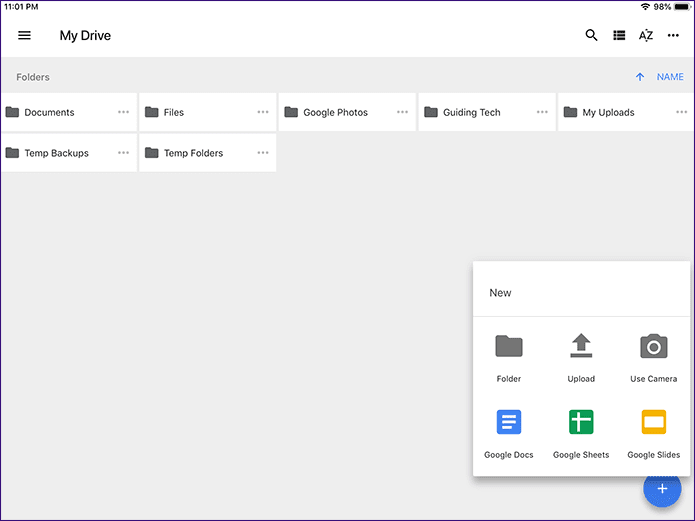The height and width of the screenshot is (521, 695).
Task: Open the top-bar more options menu
Action: click(673, 35)
